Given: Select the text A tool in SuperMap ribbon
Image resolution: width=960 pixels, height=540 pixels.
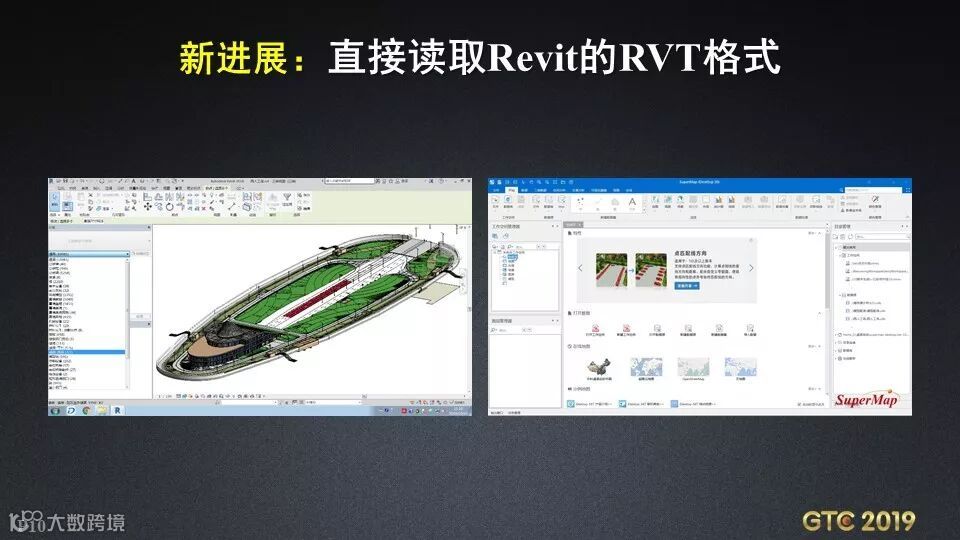Looking at the screenshot, I should tap(632, 202).
